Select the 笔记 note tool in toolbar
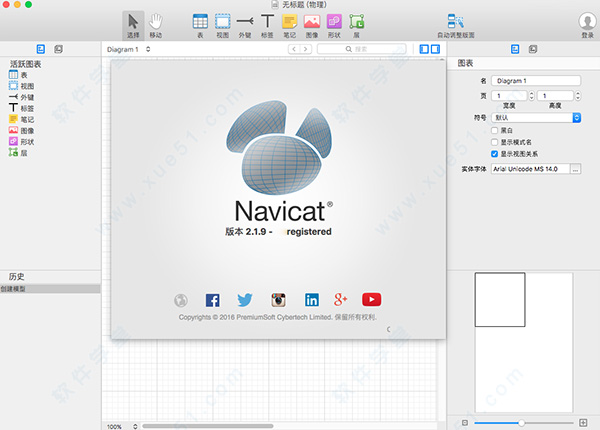Screen dimensions: 600x430 [290, 25]
